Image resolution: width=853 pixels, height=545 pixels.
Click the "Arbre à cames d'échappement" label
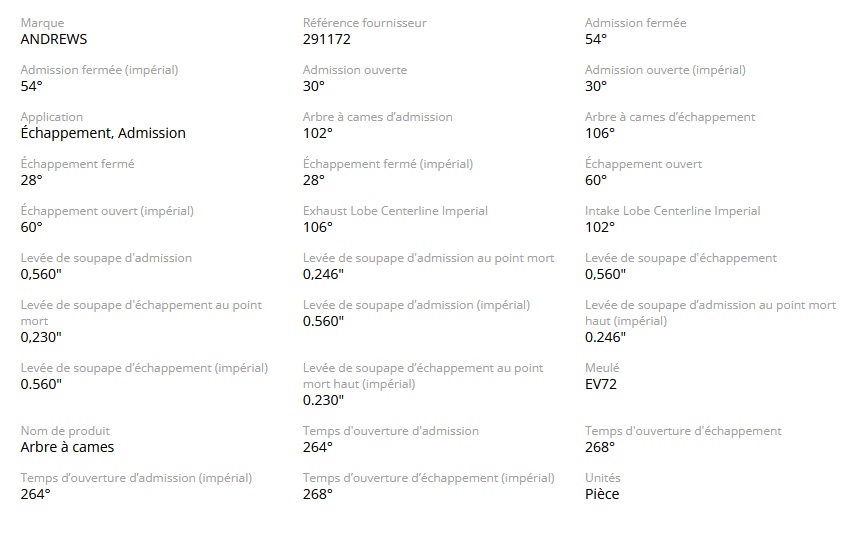click(669, 117)
